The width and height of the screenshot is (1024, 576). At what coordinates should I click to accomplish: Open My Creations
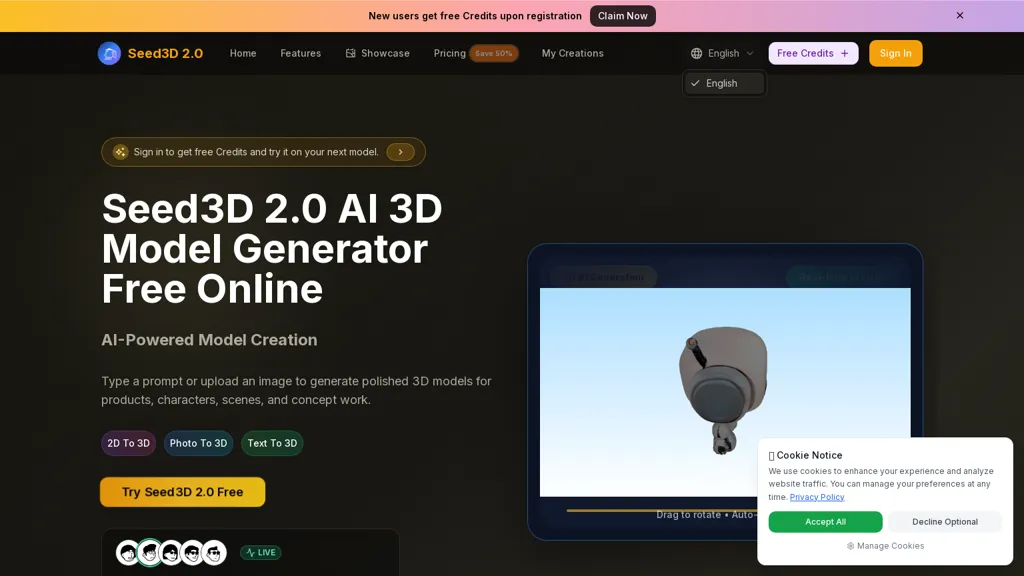pyautogui.click(x=572, y=54)
